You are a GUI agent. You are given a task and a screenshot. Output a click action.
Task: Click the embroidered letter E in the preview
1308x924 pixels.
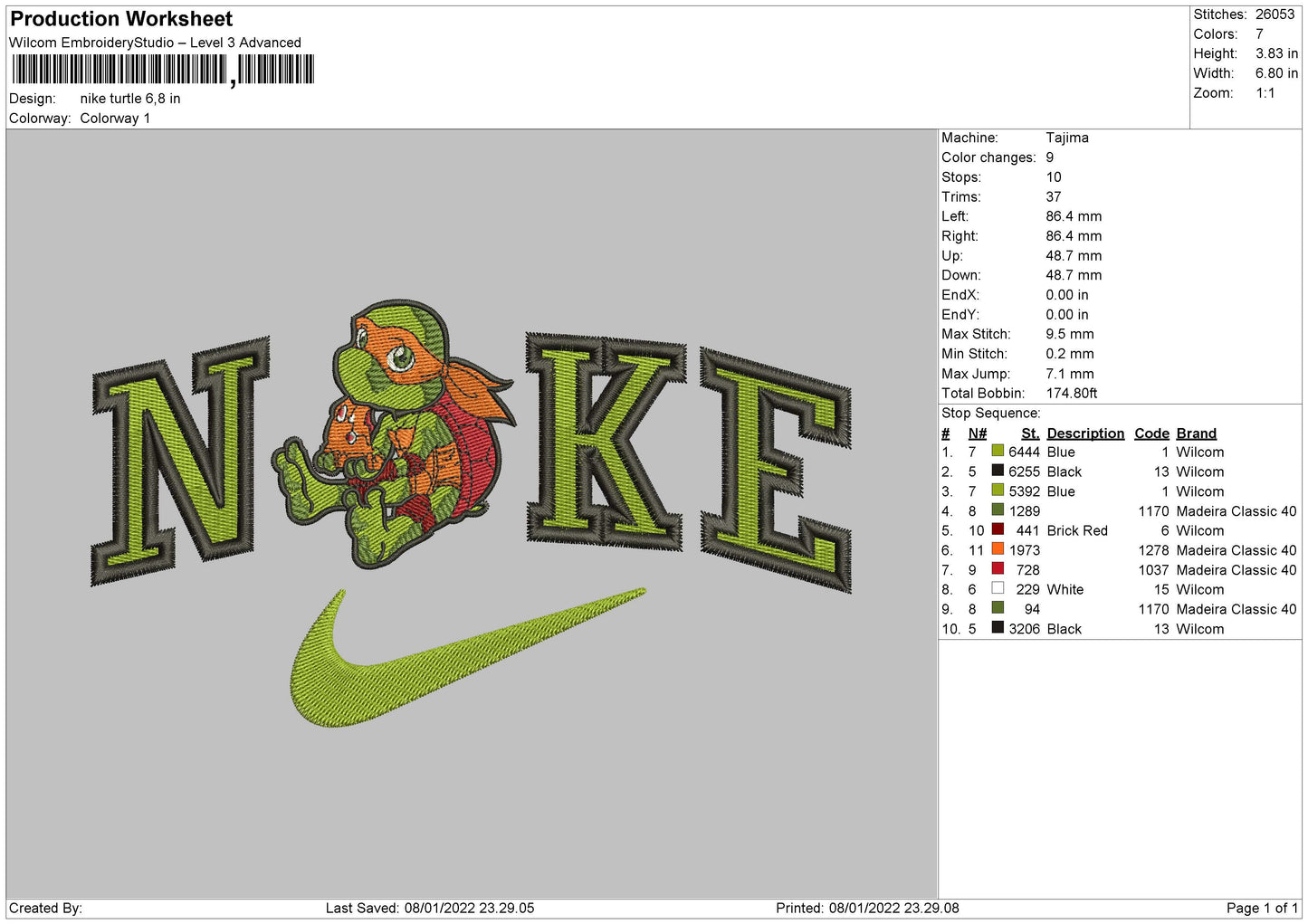(x=775, y=470)
